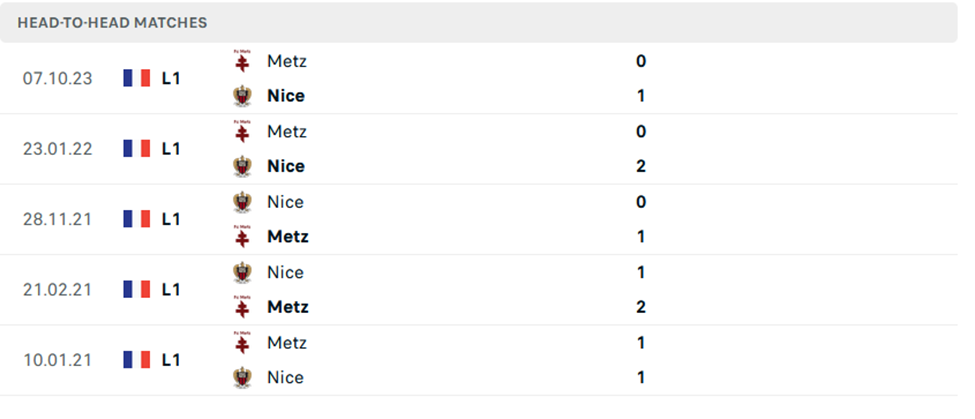Click Nice crest in 07.10.23 match
The image size is (975, 419).
tap(242, 96)
